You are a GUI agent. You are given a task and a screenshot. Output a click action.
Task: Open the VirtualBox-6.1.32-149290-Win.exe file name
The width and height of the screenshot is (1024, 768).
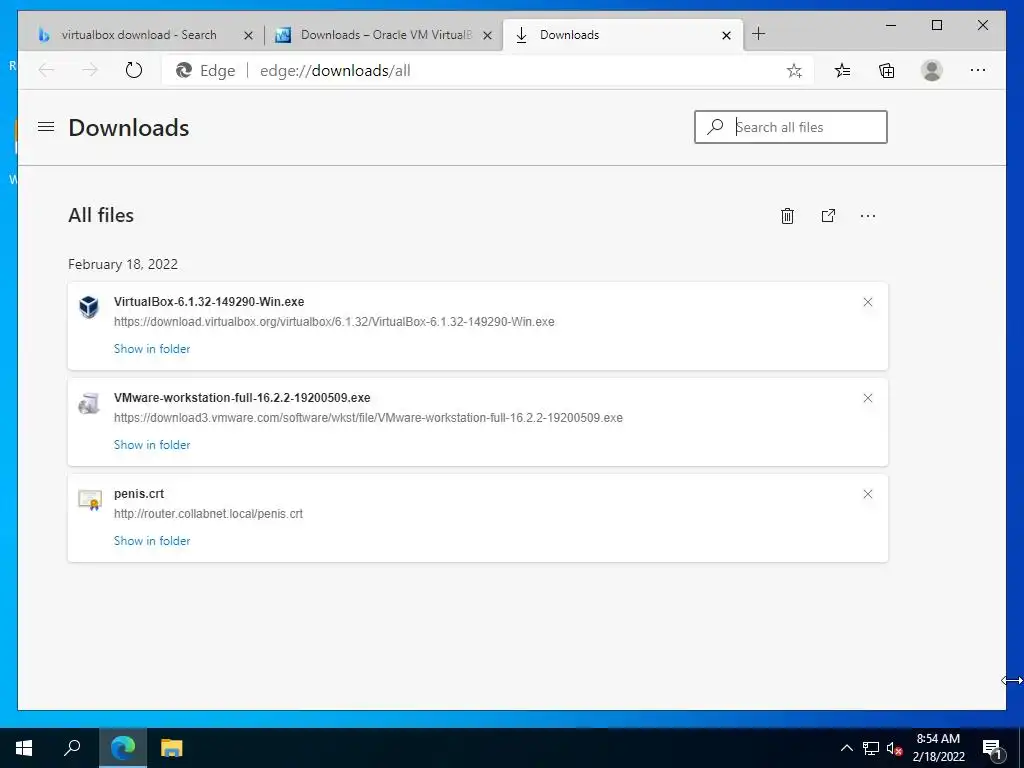click(x=209, y=302)
